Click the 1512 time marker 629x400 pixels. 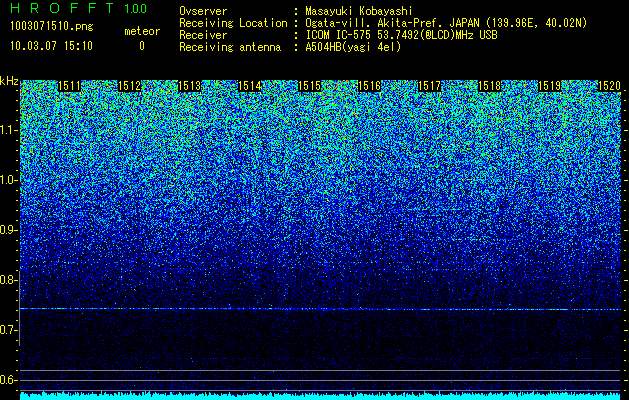tap(130, 86)
